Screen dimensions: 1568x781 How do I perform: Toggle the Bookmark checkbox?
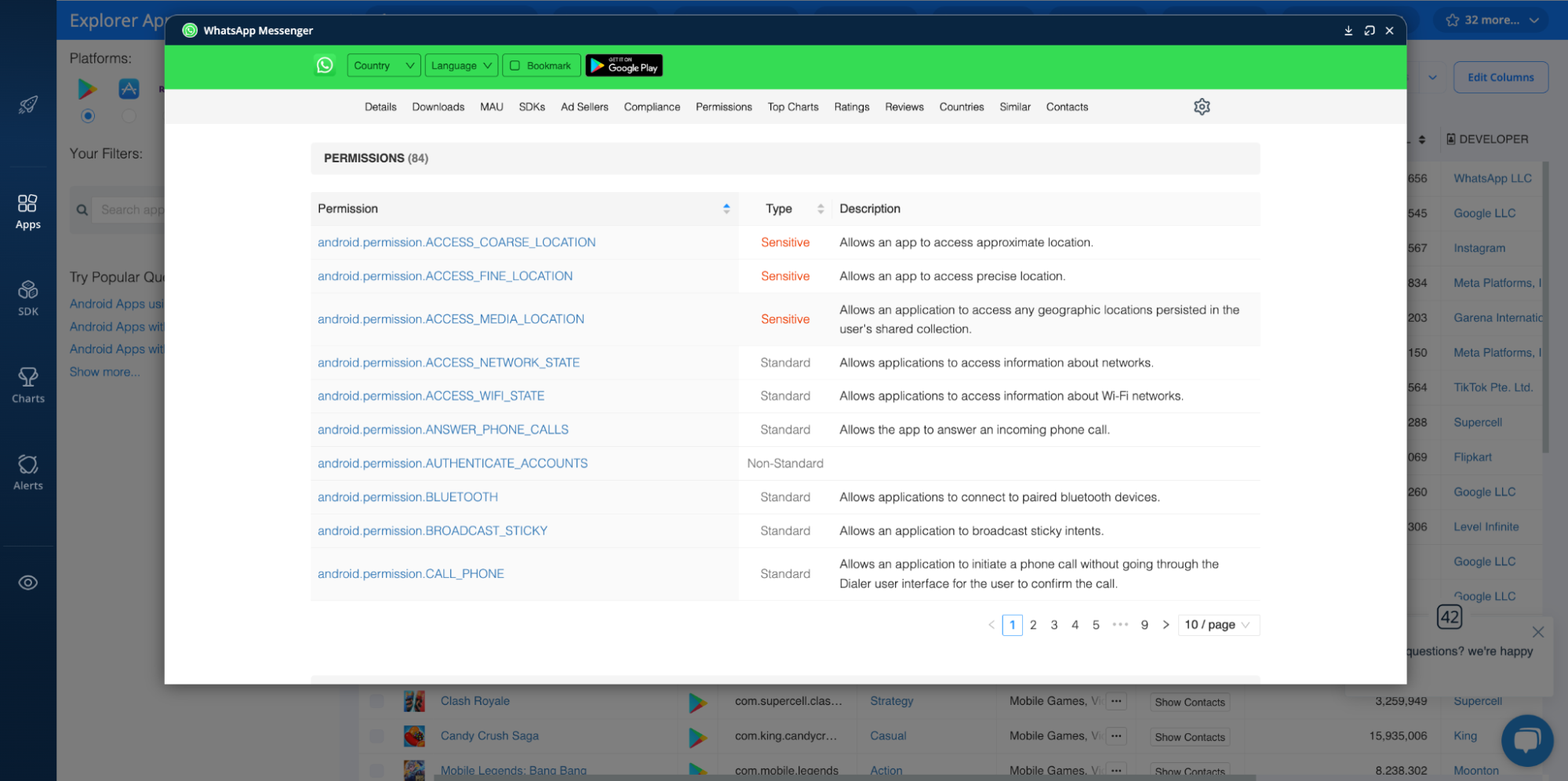(x=515, y=66)
